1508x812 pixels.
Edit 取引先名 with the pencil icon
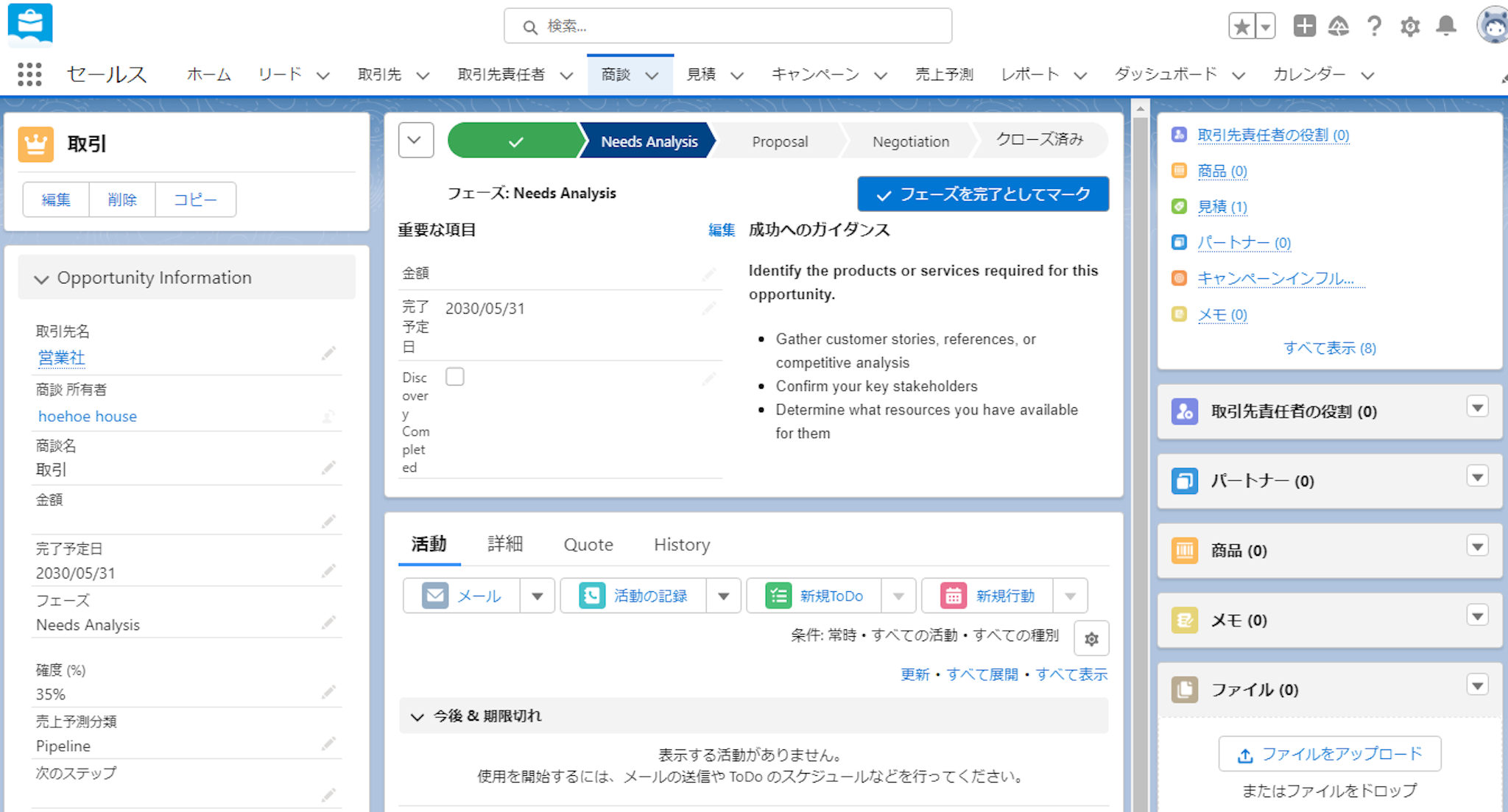328,354
